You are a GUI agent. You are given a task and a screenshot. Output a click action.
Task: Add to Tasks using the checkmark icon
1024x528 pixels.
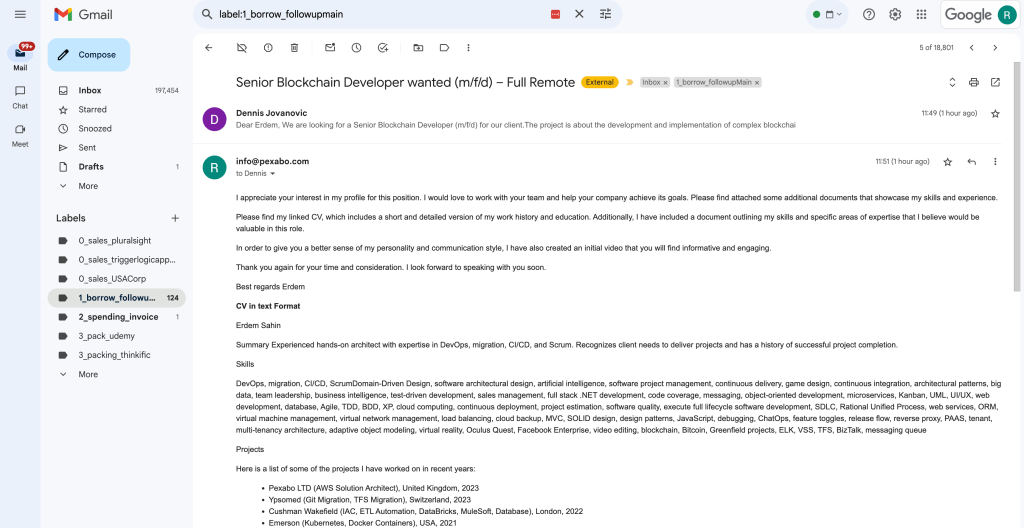coord(383,48)
